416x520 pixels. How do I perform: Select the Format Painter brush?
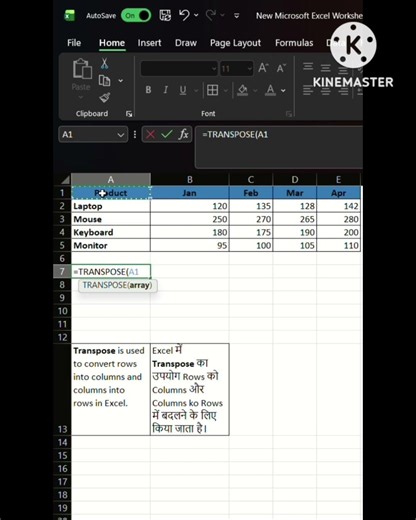105,98
